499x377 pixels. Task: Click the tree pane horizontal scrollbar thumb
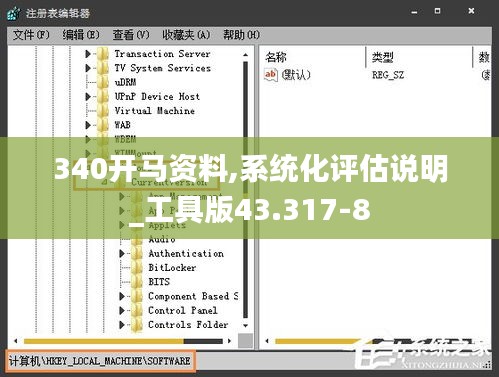coord(104,341)
